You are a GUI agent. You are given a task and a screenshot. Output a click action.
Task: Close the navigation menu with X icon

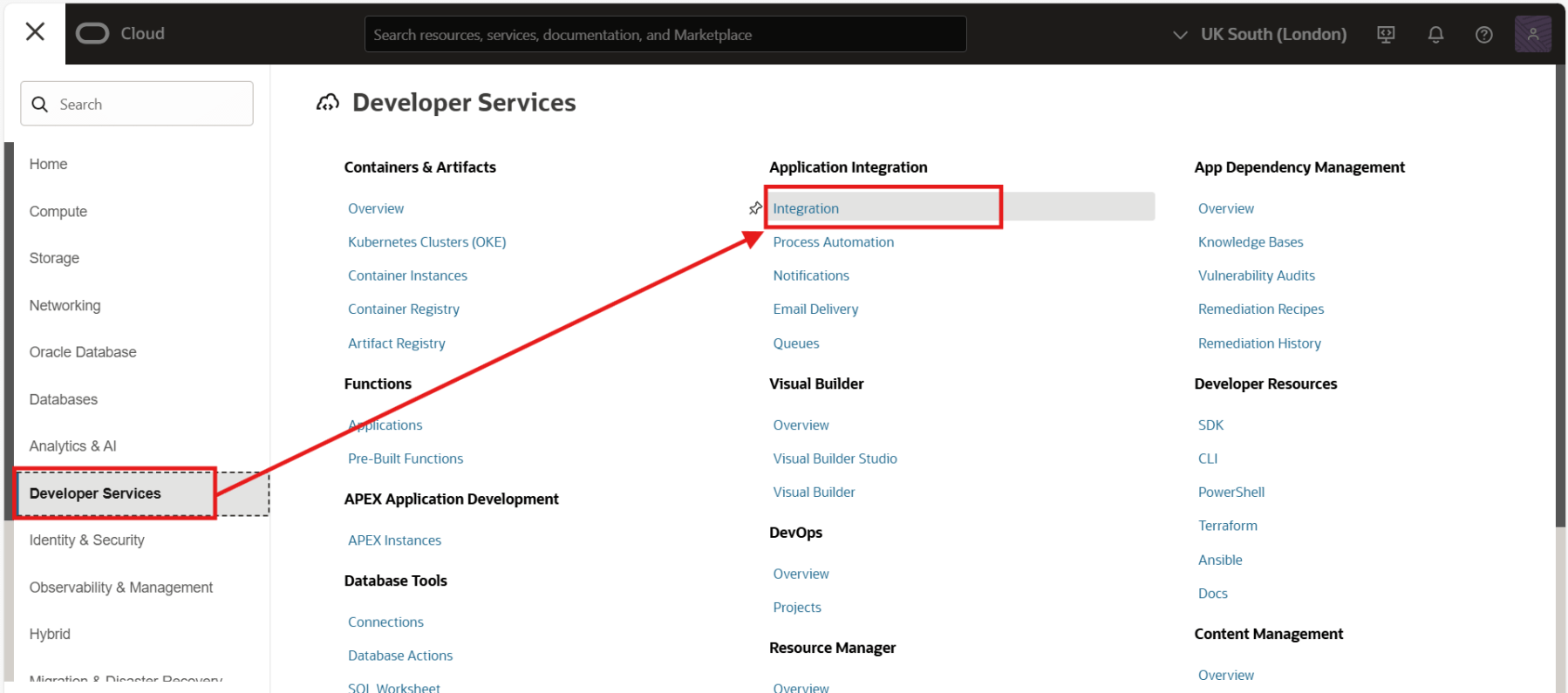(x=35, y=32)
